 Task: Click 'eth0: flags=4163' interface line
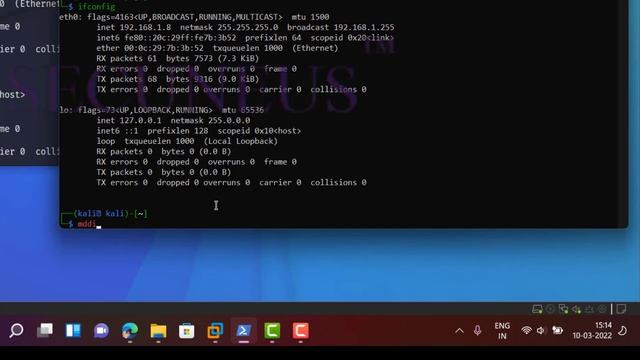coord(194,17)
